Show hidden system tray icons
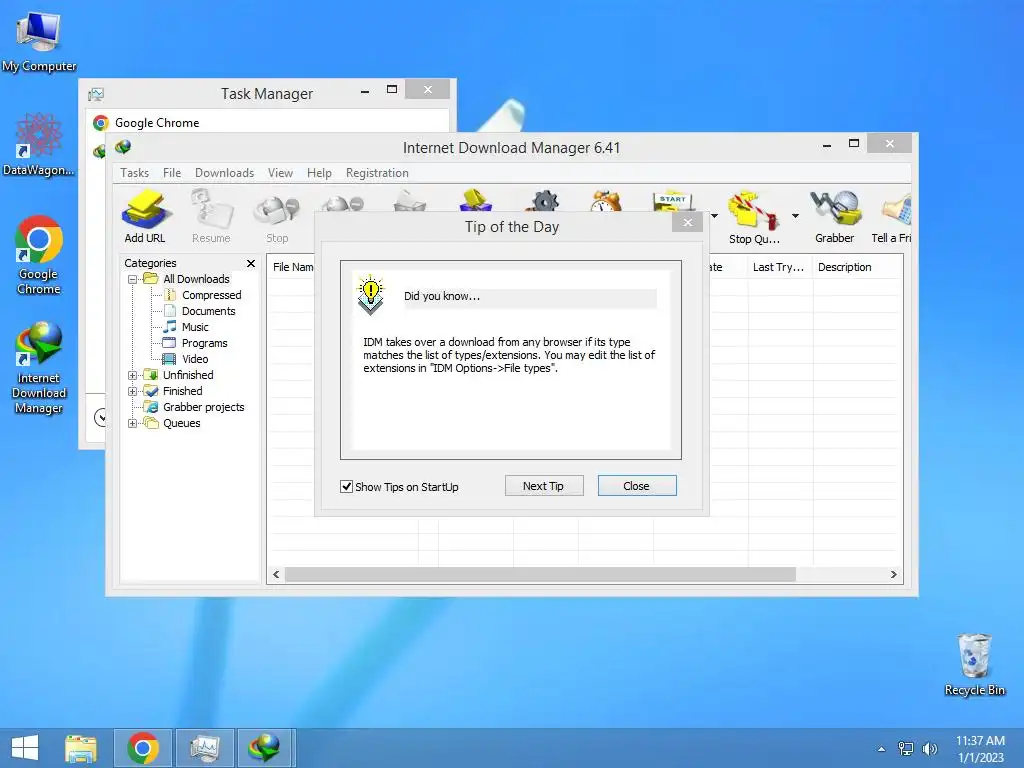1024x768 pixels. (x=882, y=749)
